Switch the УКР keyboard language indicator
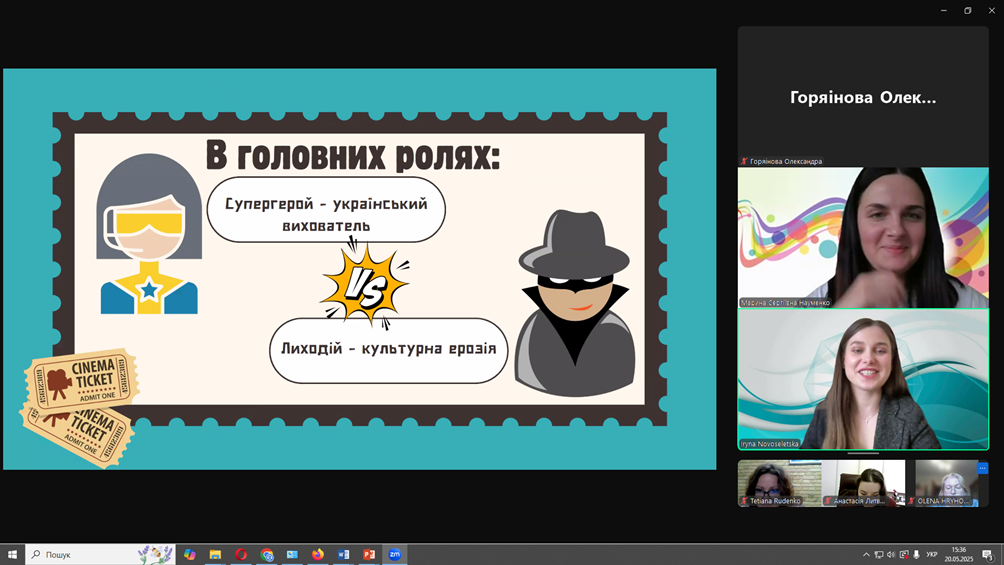The height and width of the screenshot is (565, 1004). click(932, 554)
